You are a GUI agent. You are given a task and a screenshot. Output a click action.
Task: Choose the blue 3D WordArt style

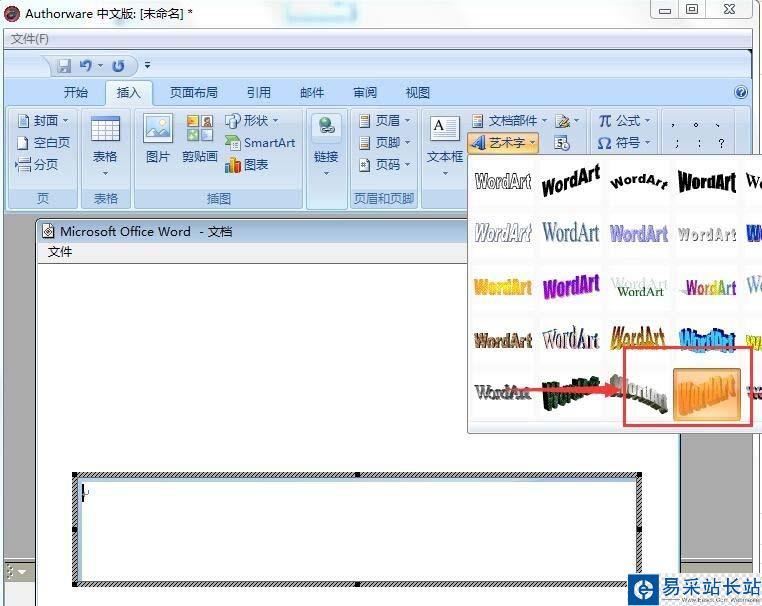pyautogui.click(x=707, y=339)
